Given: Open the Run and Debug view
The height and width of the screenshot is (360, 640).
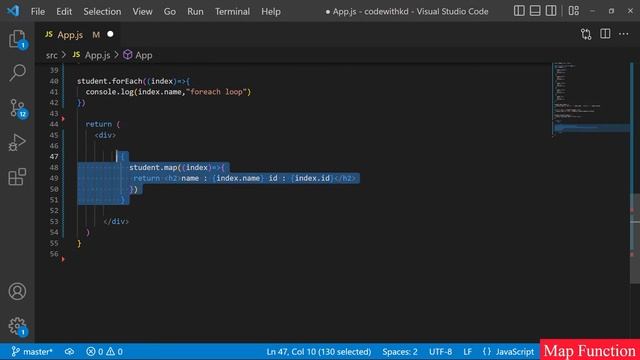Looking at the screenshot, I should point(17,142).
